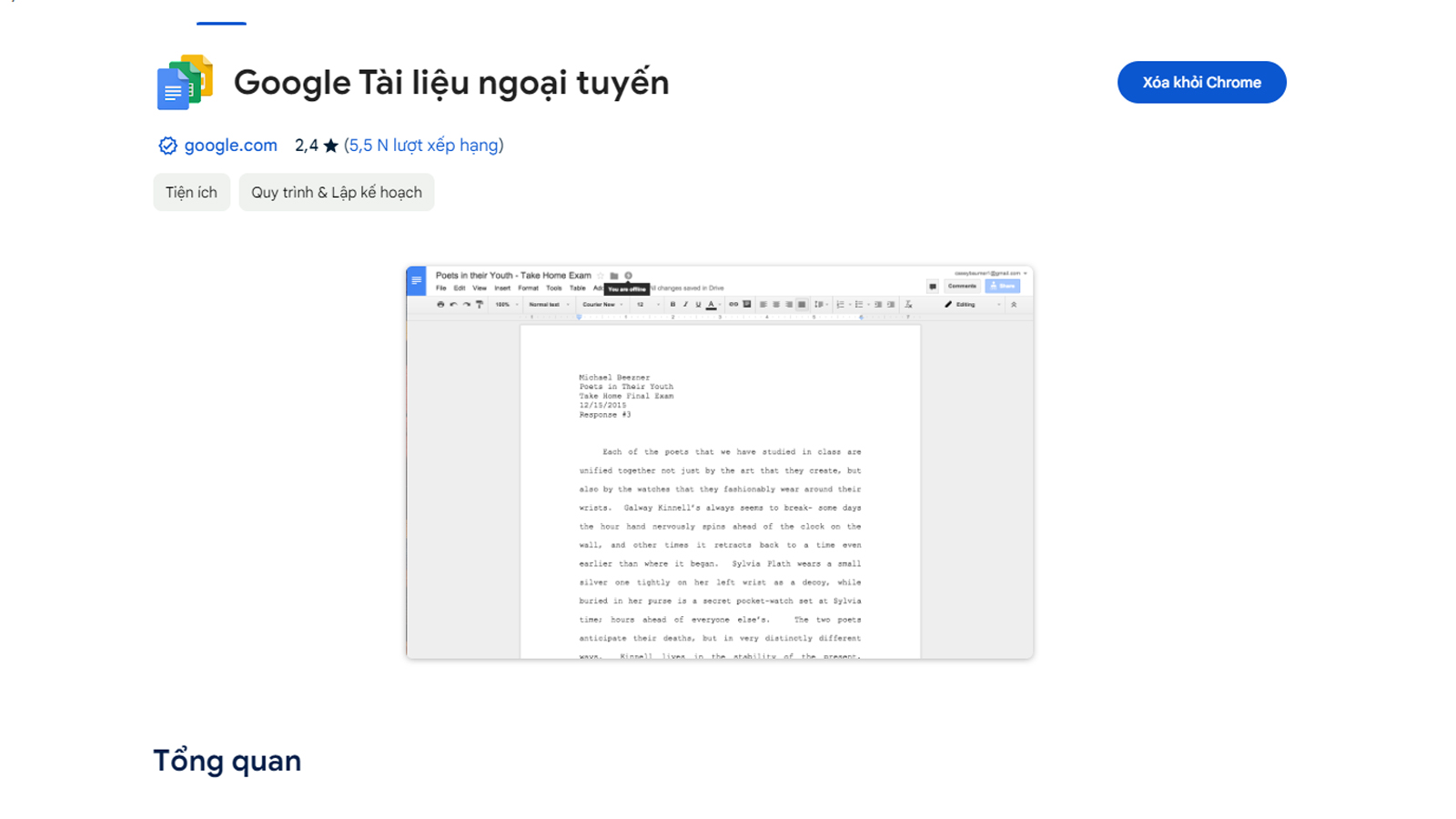Click the rating star icon
The image size is (1456, 819).
coord(330,146)
